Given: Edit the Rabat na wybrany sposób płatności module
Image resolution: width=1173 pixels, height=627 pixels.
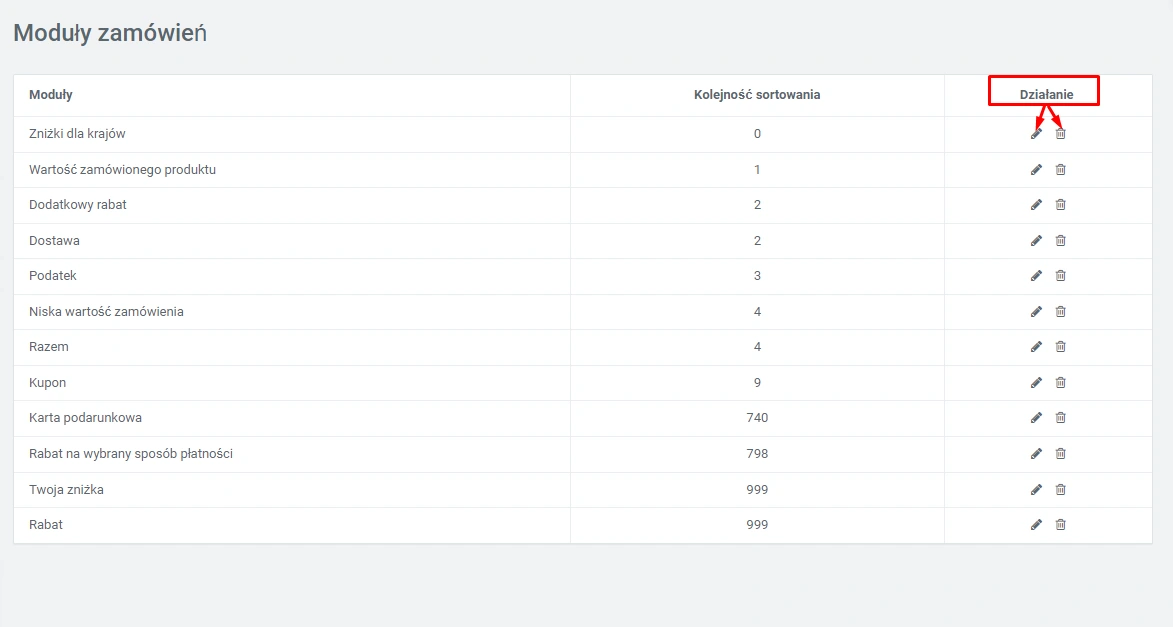Looking at the screenshot, I should tap(1036, 454).
